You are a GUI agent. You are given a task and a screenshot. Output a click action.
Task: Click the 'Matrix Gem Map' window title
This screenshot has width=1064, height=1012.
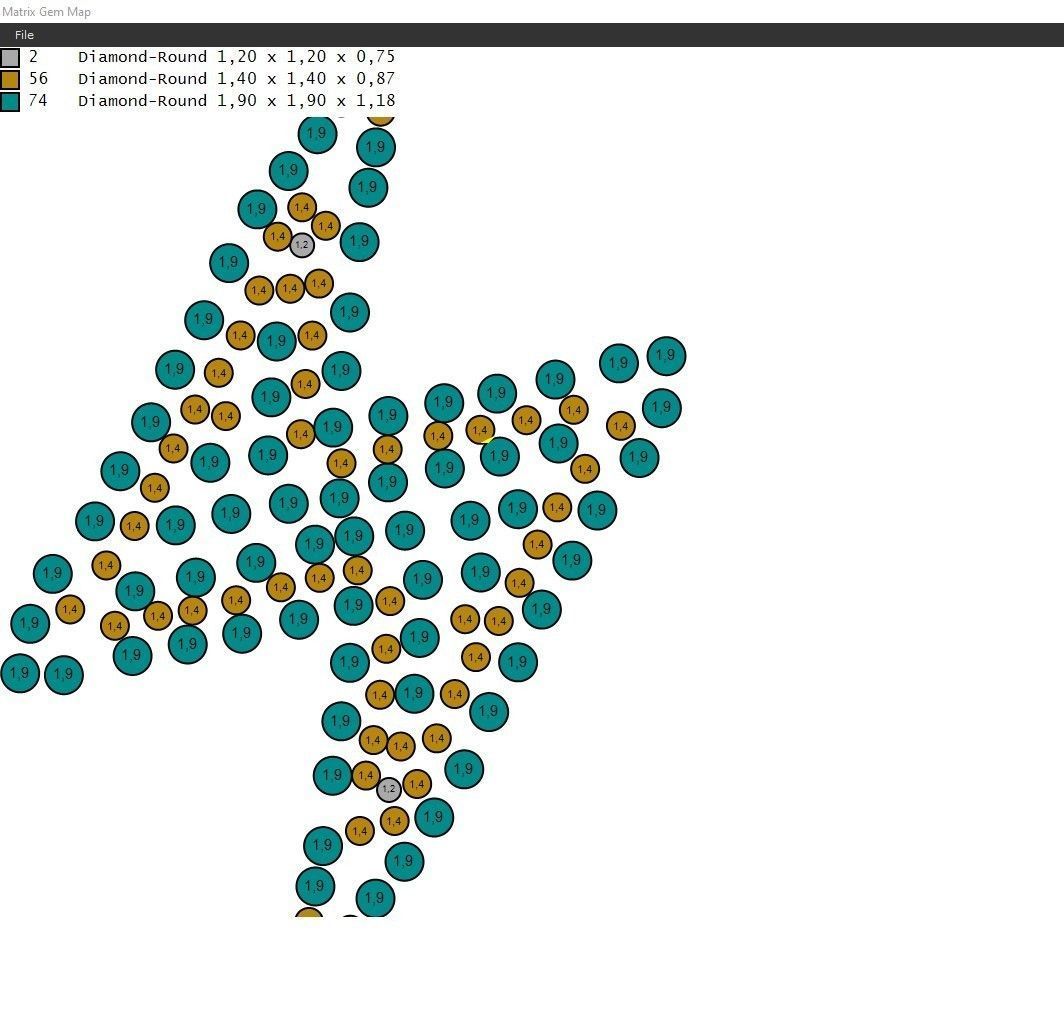tap(46, 12)
